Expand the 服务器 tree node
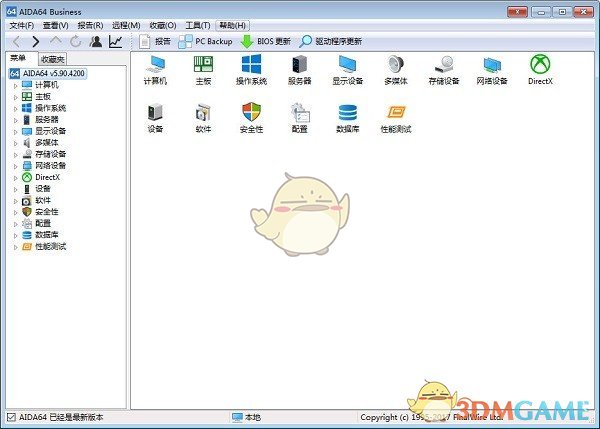Viewport: 600px width, 429px height. (16, 120)
